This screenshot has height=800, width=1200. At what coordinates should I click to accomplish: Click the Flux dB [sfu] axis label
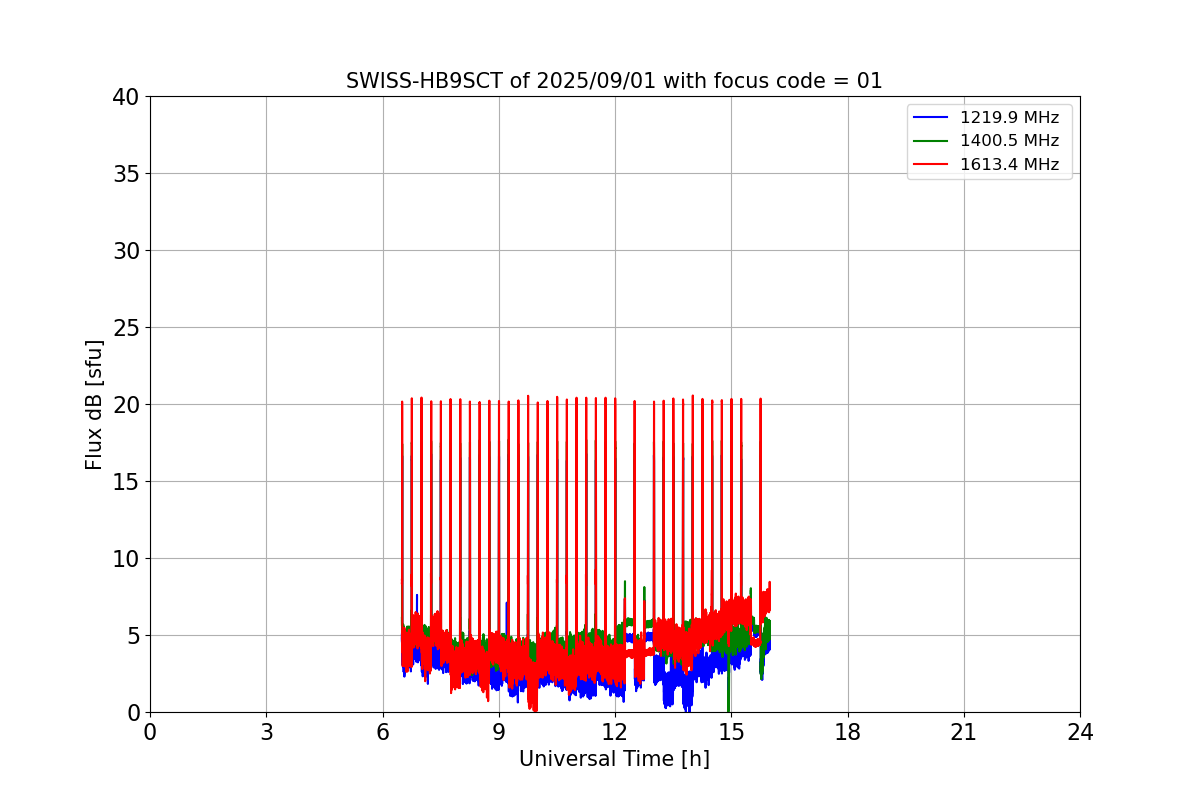point(94,404)
